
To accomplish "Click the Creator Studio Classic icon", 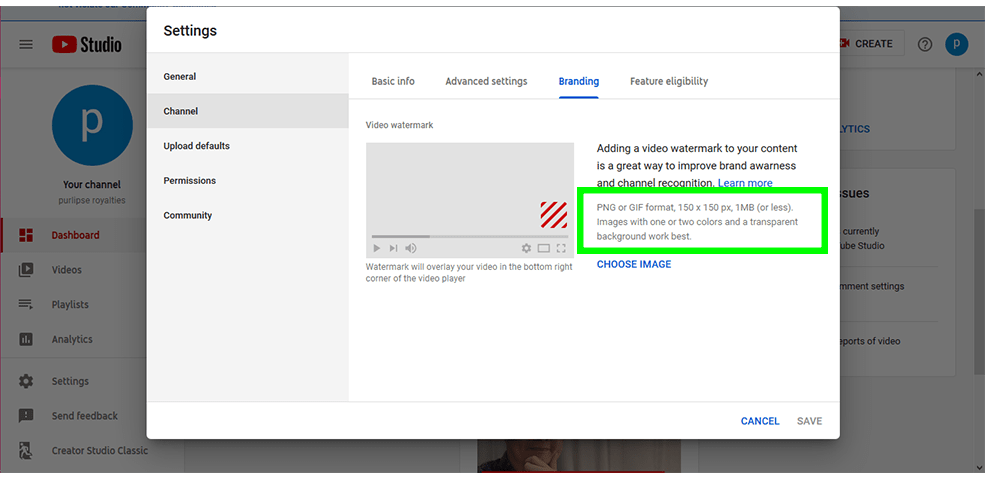I will 26,450.
